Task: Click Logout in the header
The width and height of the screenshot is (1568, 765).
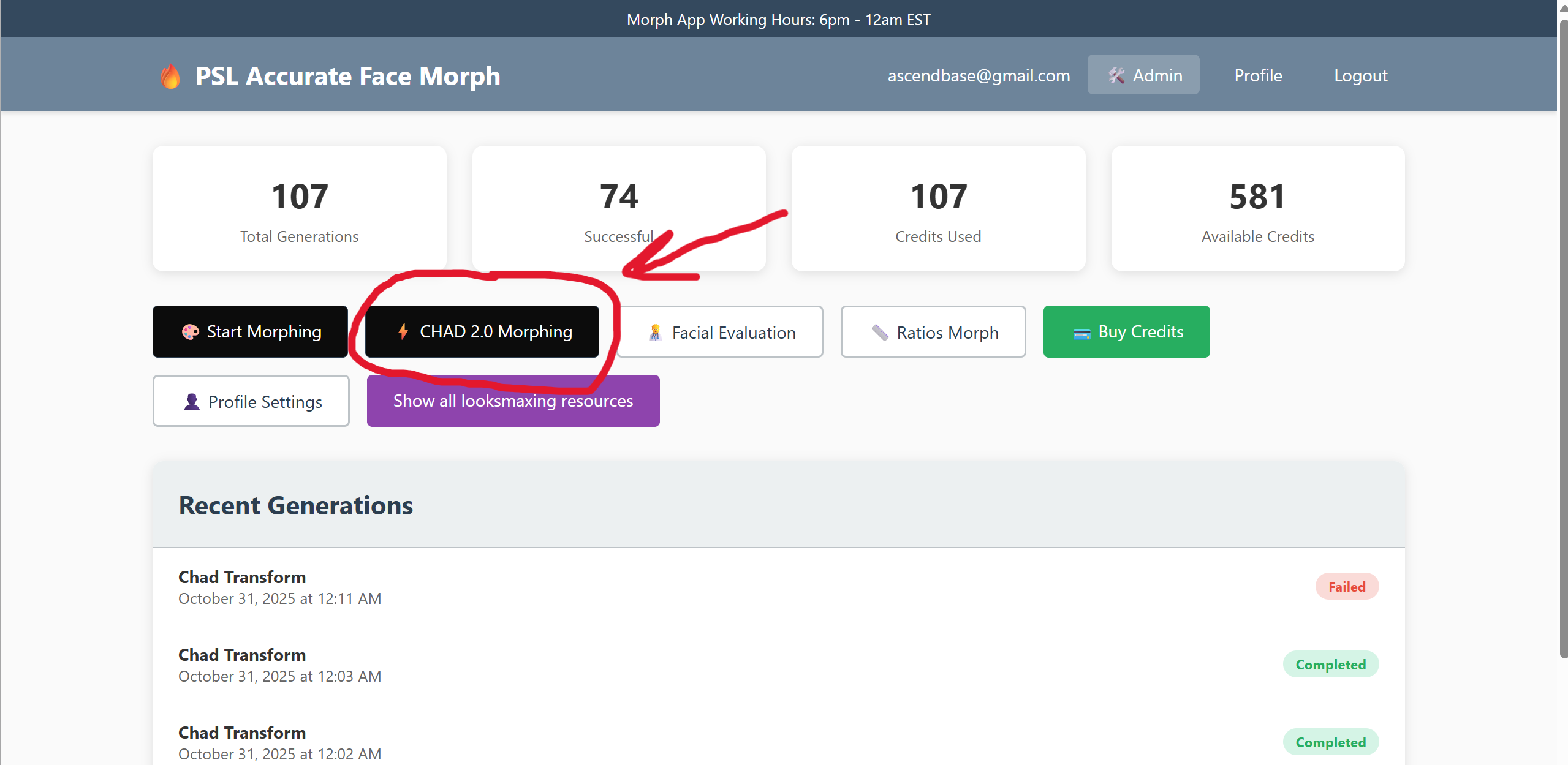Action: click(x=1360, y=75)
